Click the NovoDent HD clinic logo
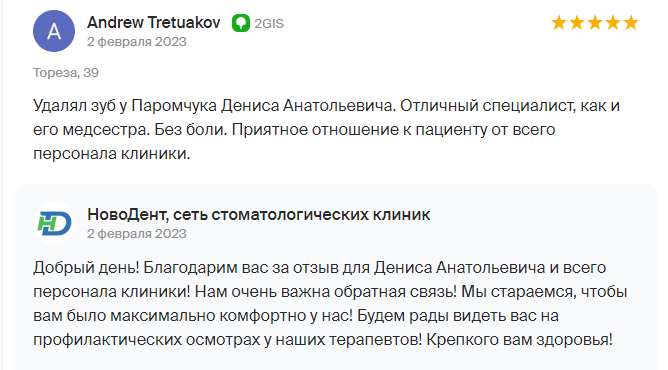 click(x=54, y=223)
